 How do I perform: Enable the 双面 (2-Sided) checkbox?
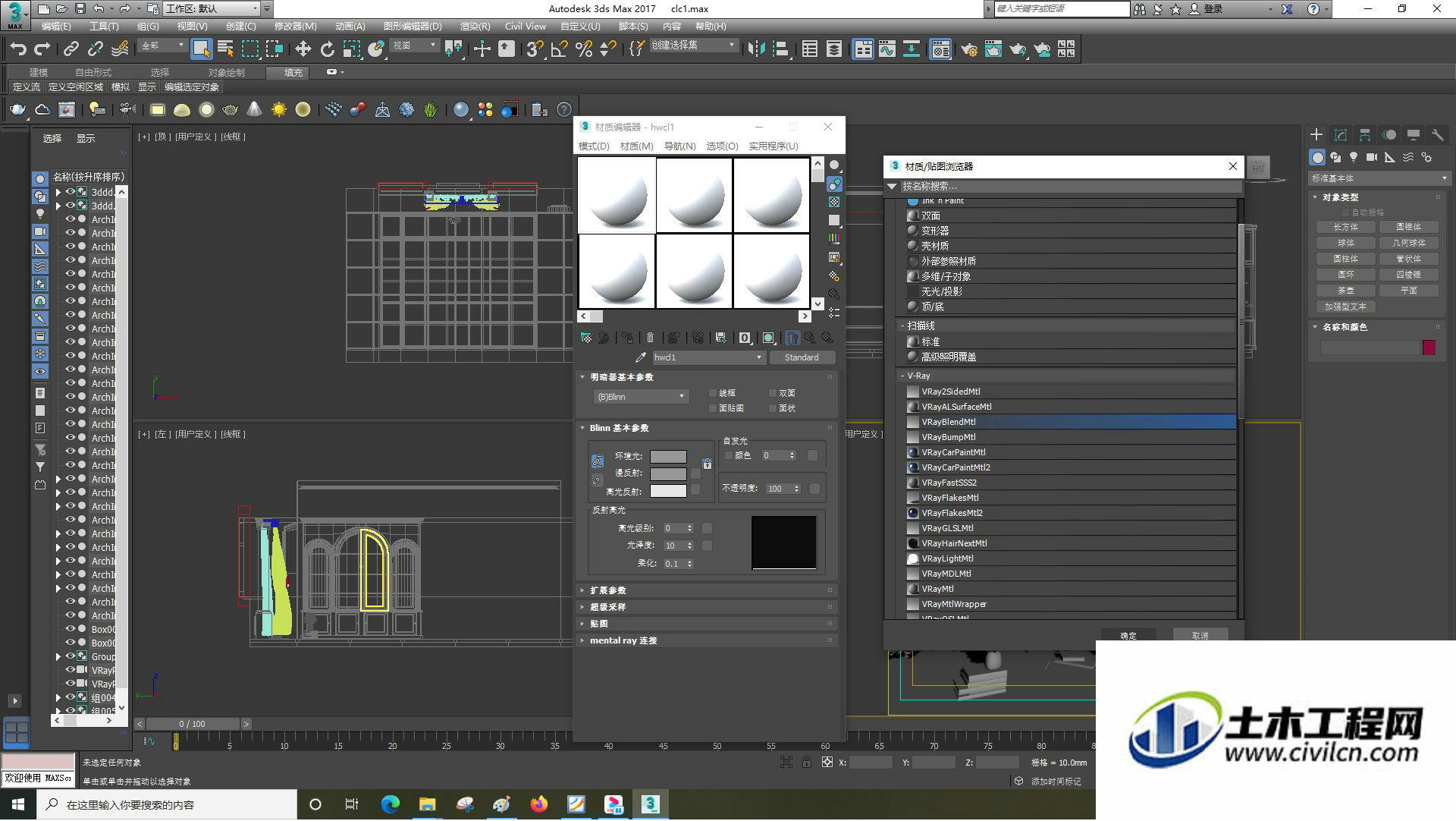tap(773, 394)
